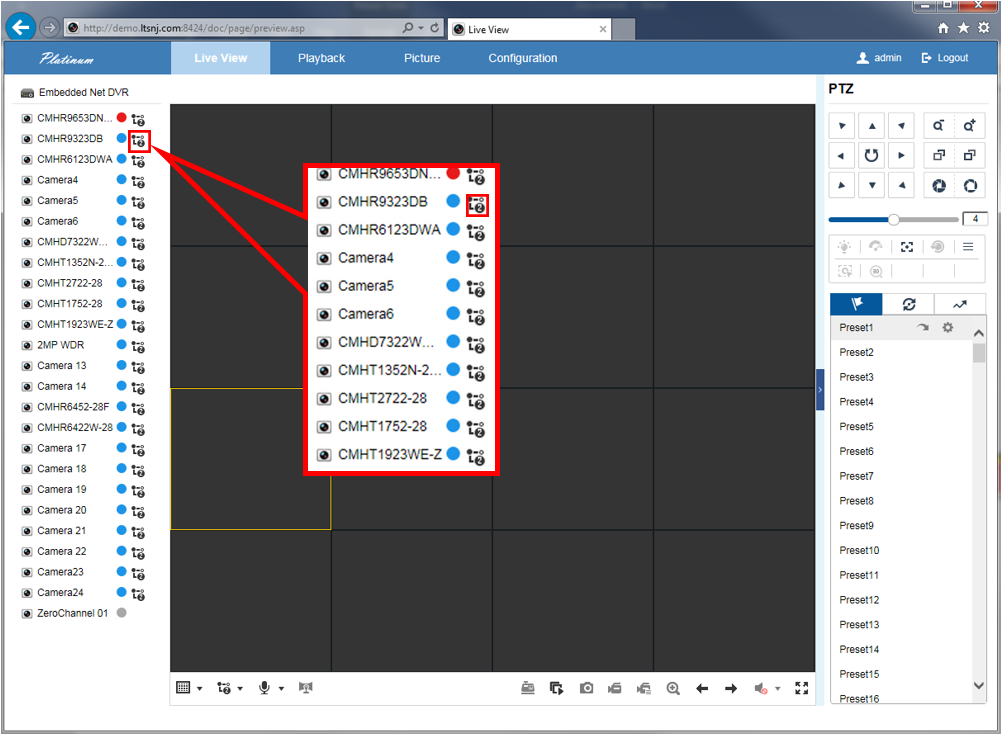This screenshot has width=1001, height=734.
Task: Enable digital zoom magnifier in bottom toolbar
Action: click(x=673, y=688)
